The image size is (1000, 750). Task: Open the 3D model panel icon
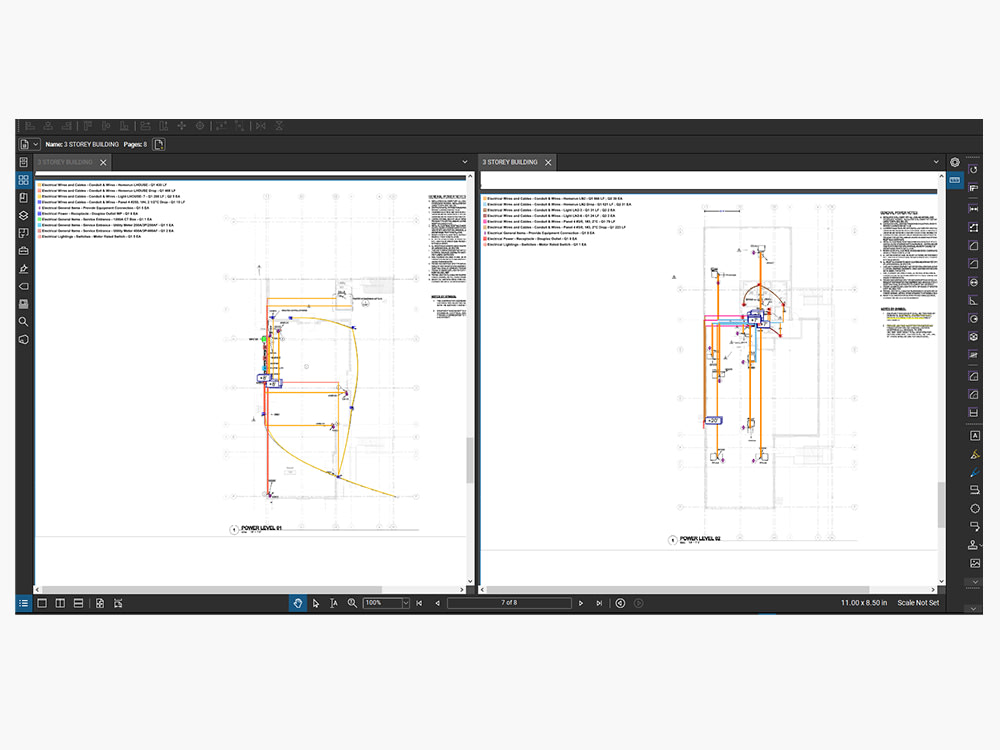24,339
